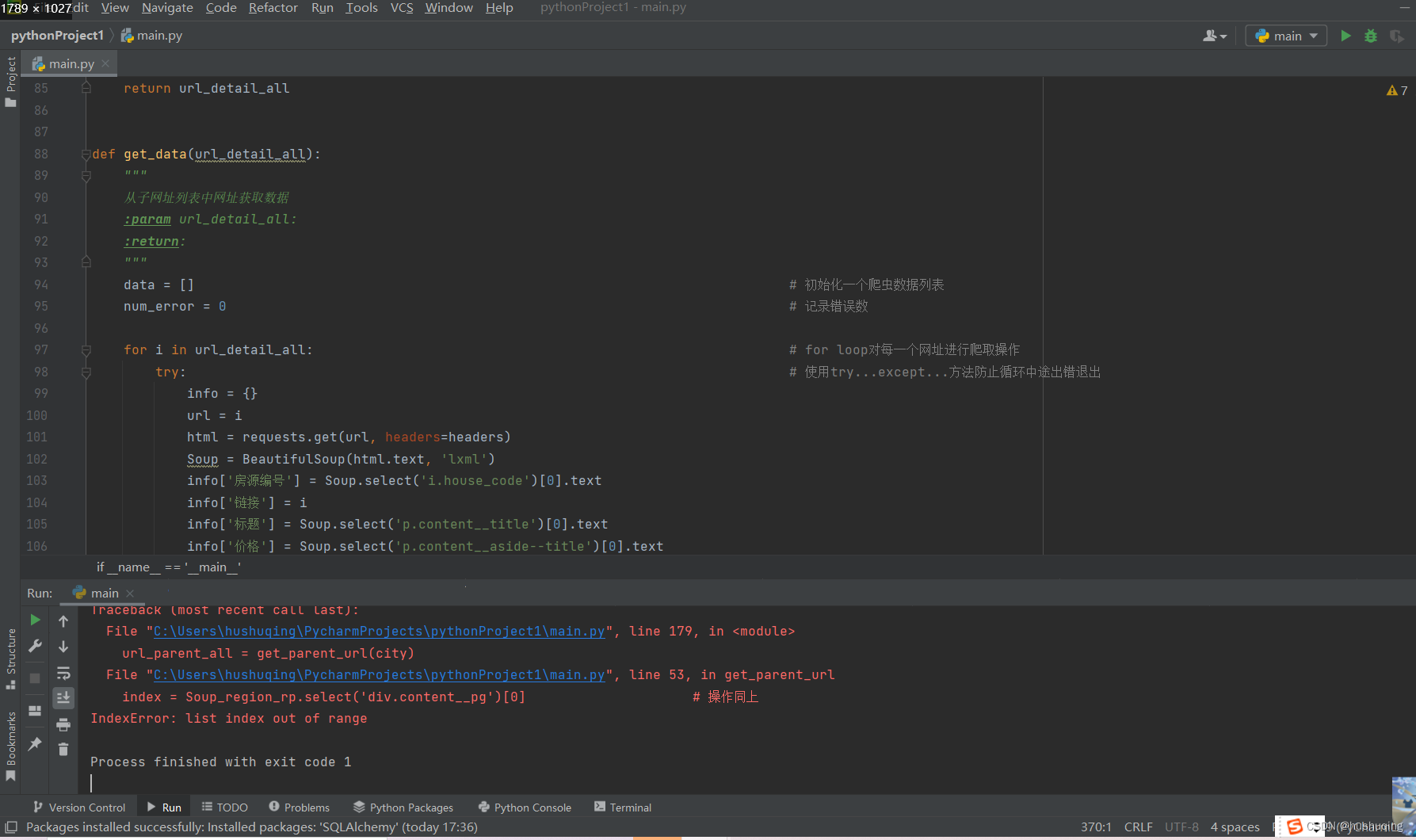Open the main run configuration dropdown
The height and width of the screenshot is (840, 1416).
[1286, 36]
